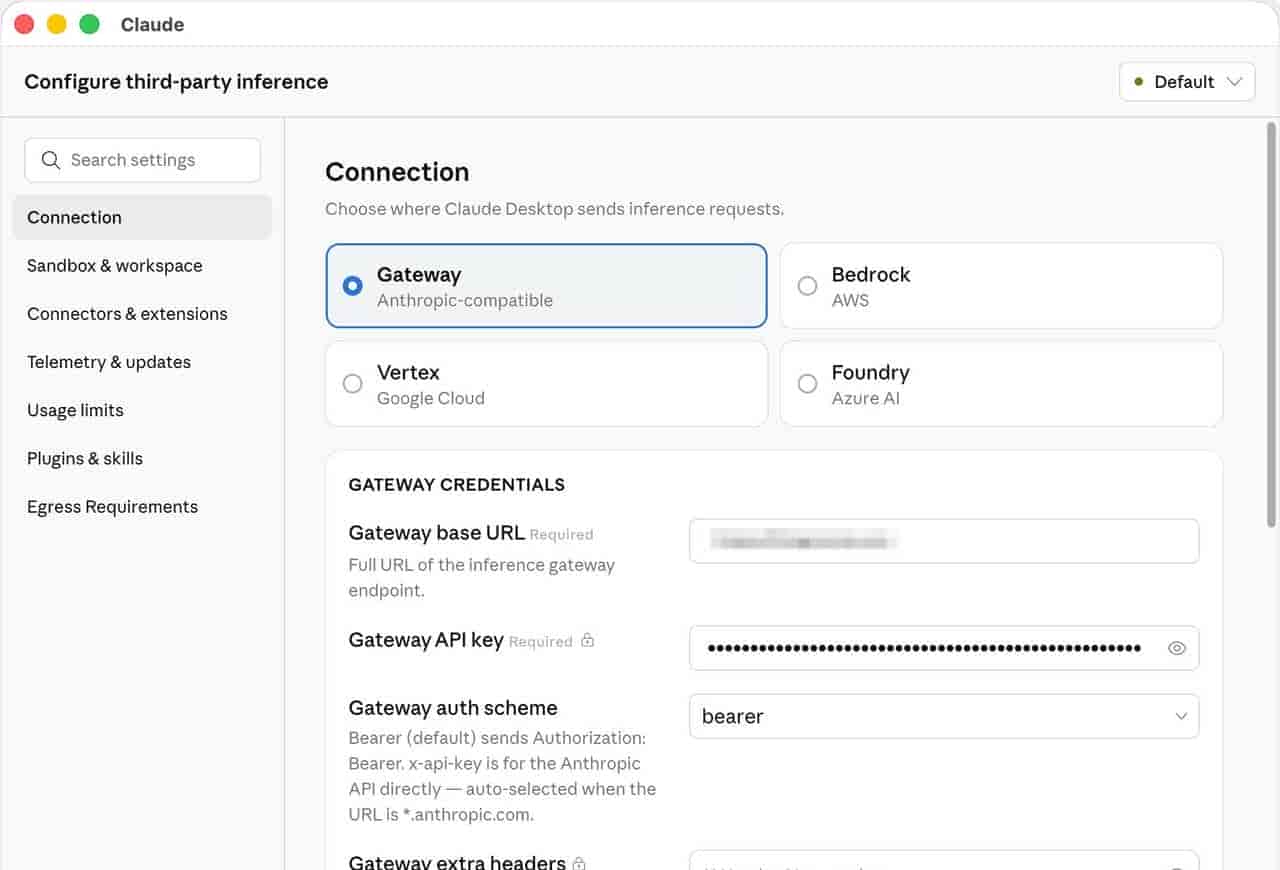Viewport: 1280px width, 870px height.
Task: Open the Usage limits section
Action: click(142, 410)
